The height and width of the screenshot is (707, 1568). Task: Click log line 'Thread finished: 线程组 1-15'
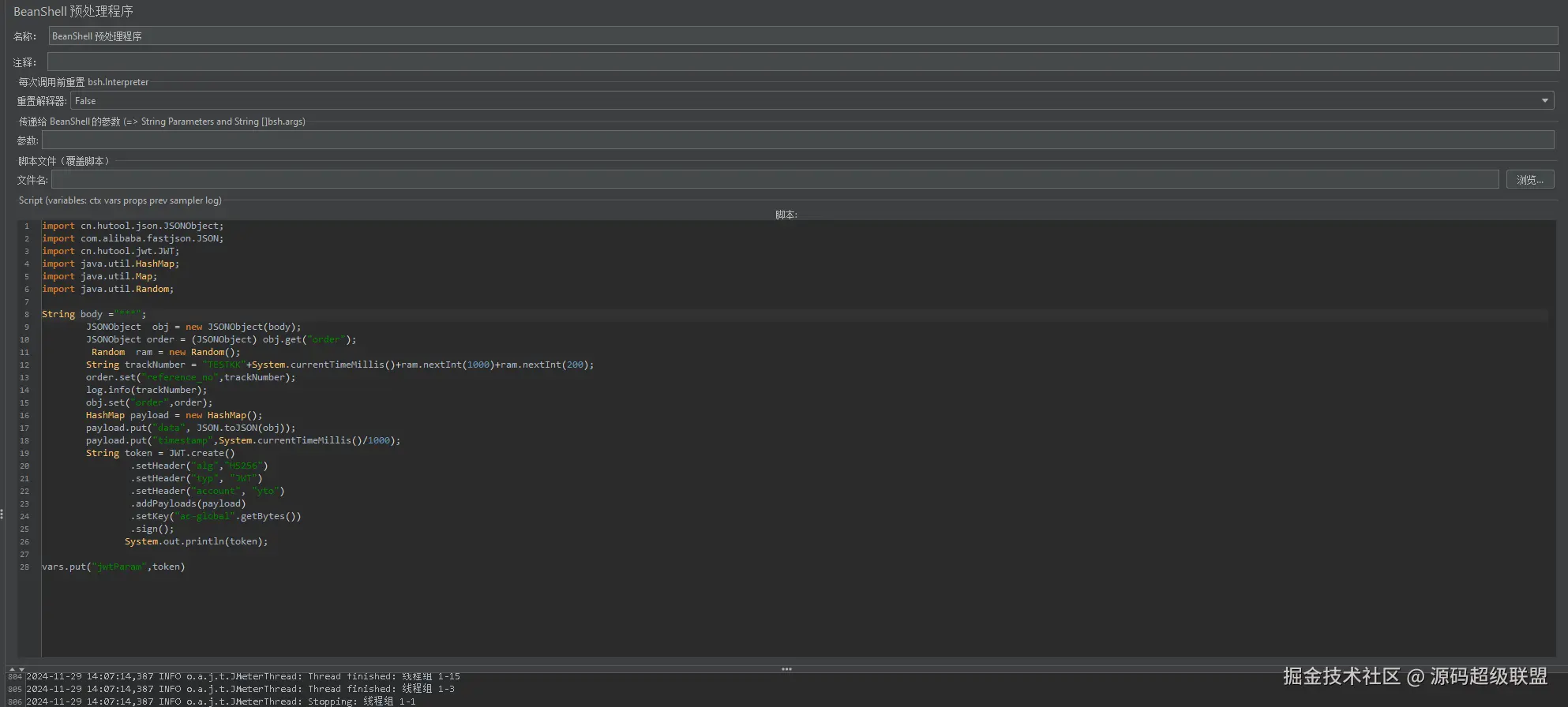pyautogui.click(x=243, y=676)
